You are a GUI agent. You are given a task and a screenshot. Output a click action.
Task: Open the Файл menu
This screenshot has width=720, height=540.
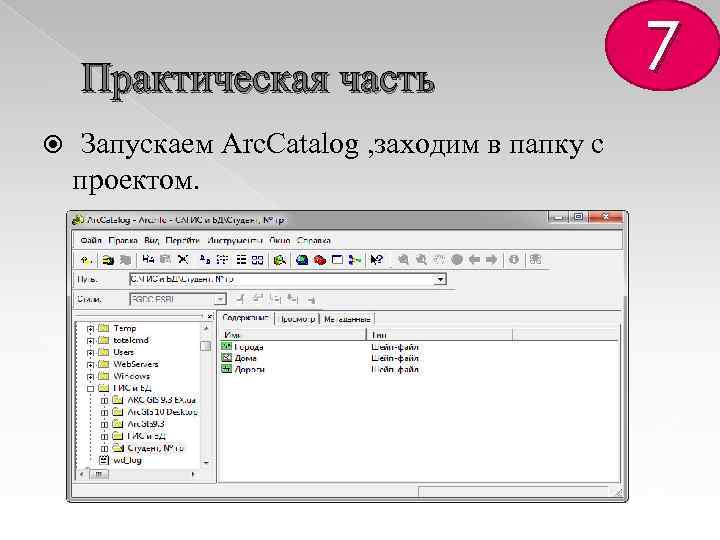click(91, 240)
